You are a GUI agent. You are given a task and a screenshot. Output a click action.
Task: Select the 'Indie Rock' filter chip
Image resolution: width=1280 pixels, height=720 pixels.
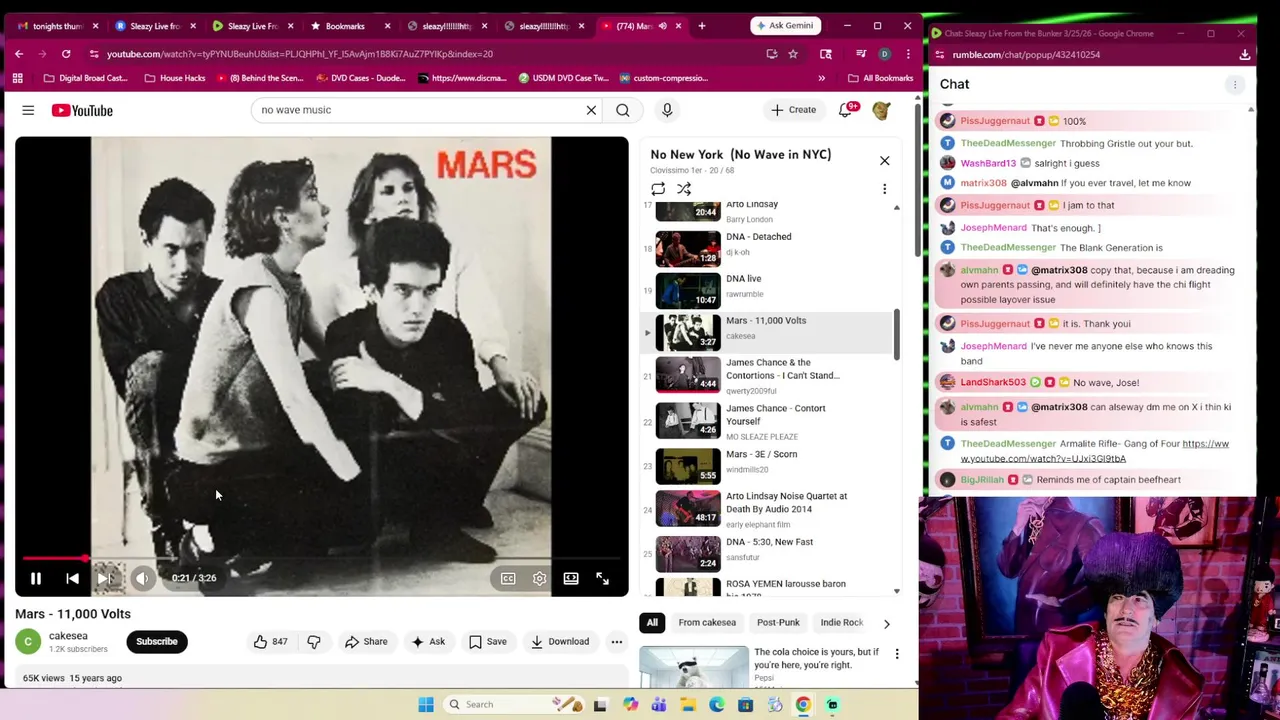841,623
